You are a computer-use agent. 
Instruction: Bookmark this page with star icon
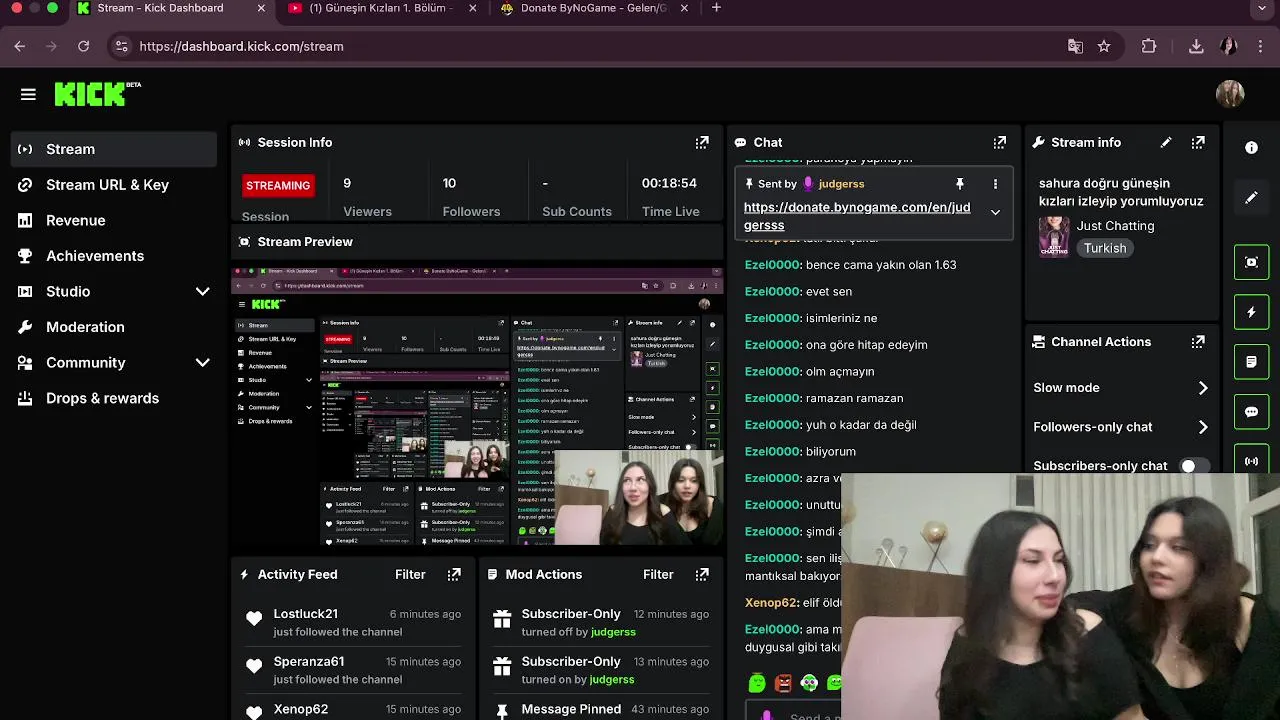tap(1104, 46)
